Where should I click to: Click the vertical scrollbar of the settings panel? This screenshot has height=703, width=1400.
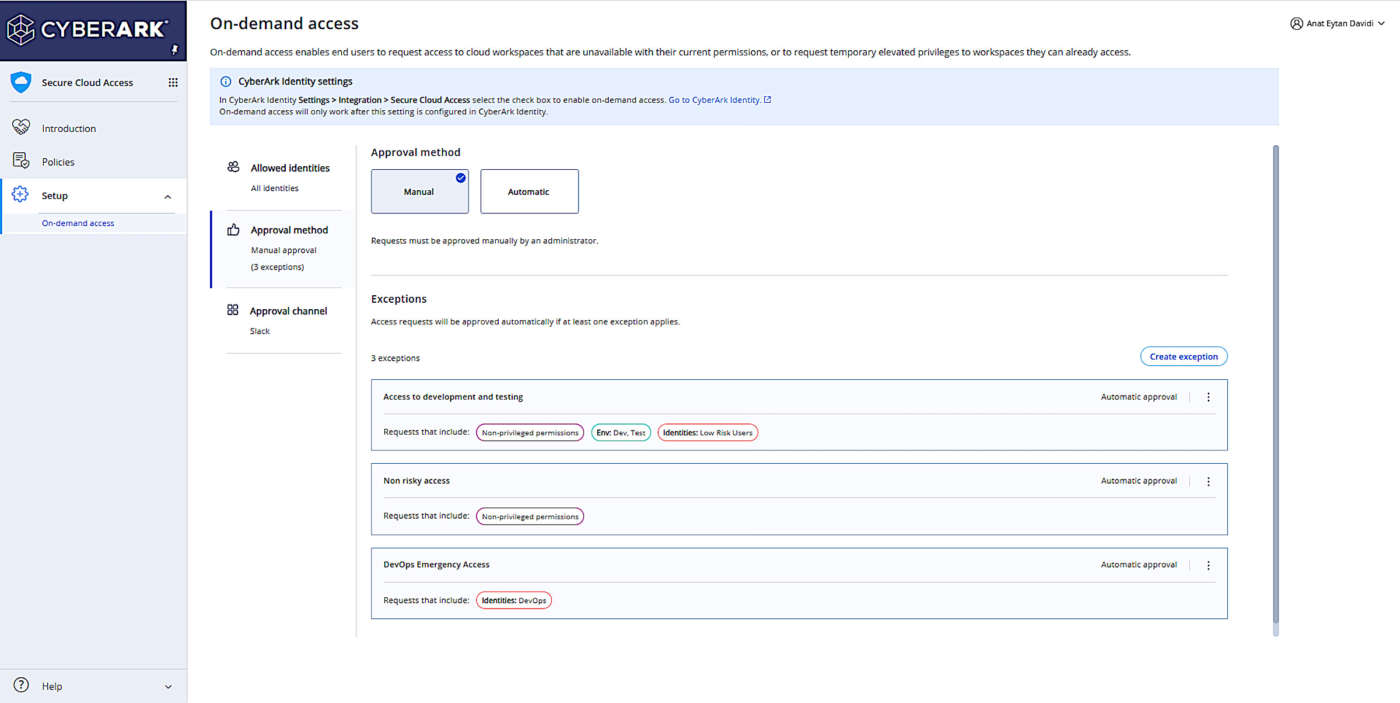(1275, 380)
